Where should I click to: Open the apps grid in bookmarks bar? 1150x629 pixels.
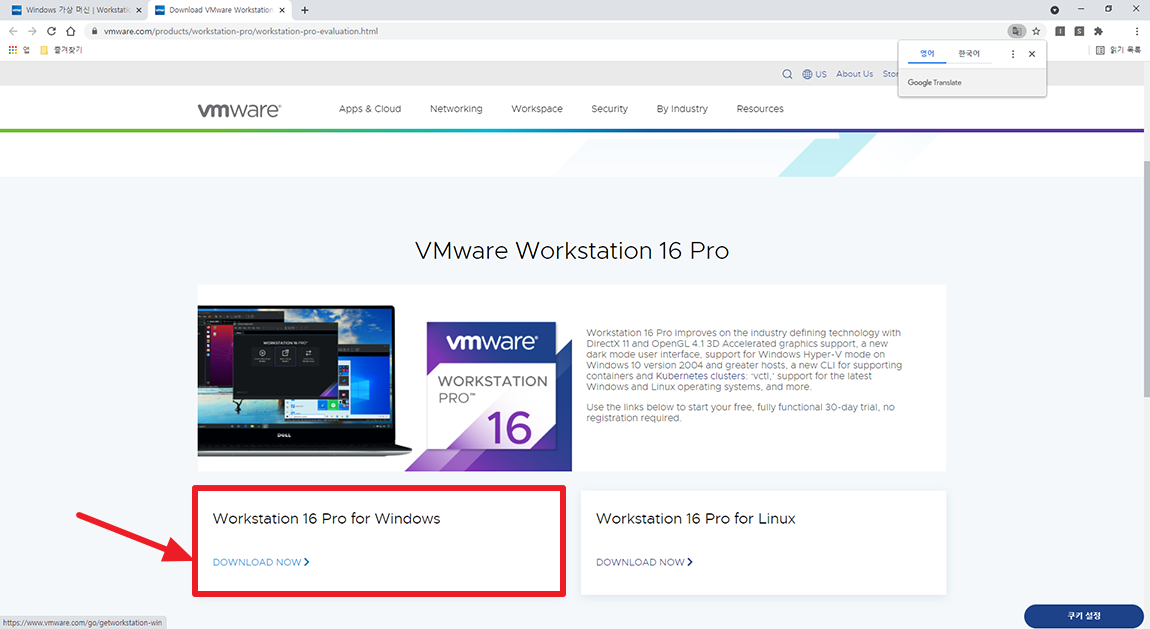(12, 50)
